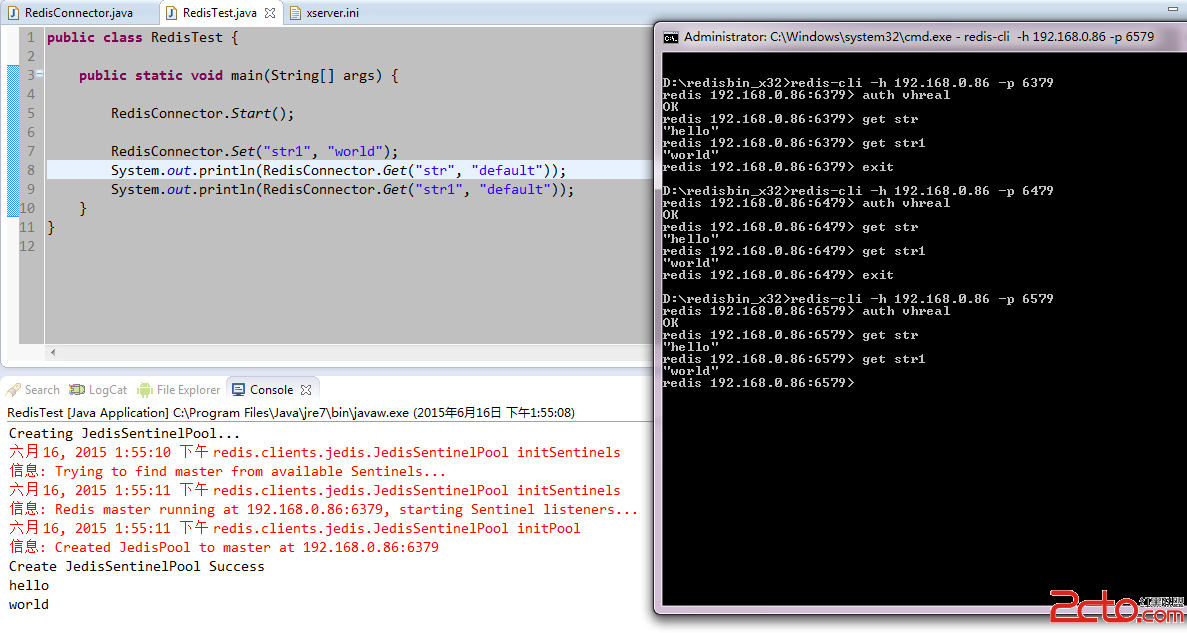Click the 6479 'exit' line in cmd

[778, 275]
